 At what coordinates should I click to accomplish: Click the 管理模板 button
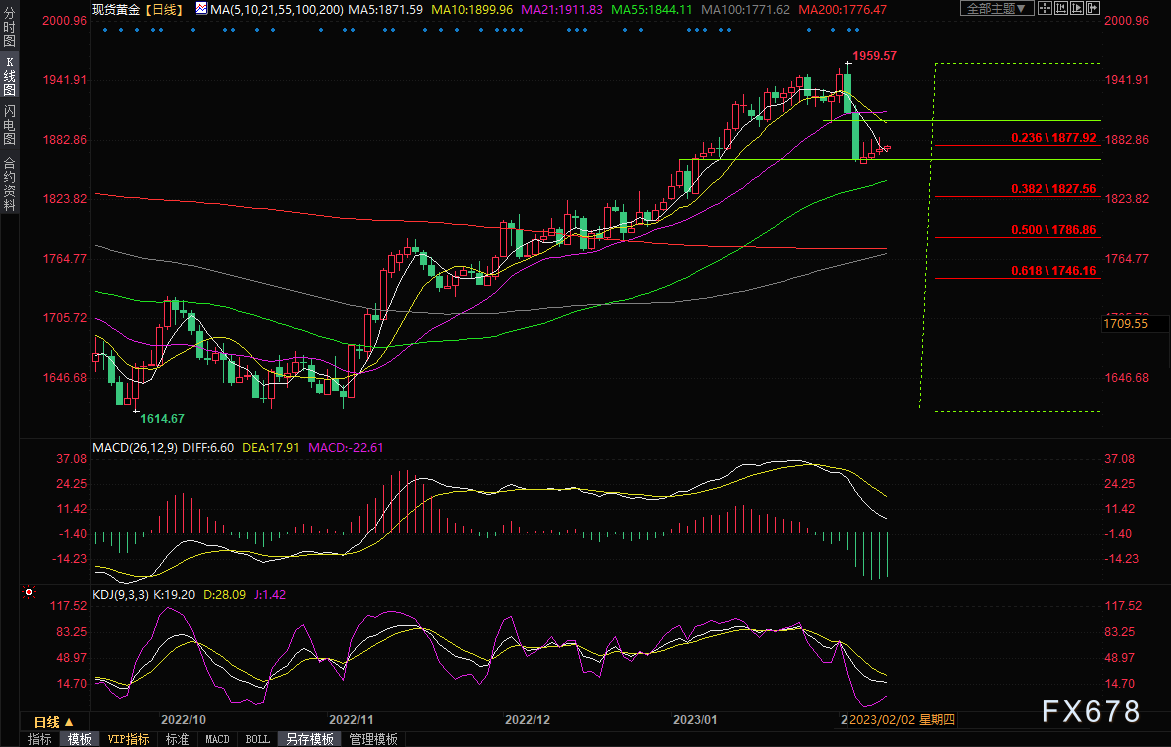373,739
